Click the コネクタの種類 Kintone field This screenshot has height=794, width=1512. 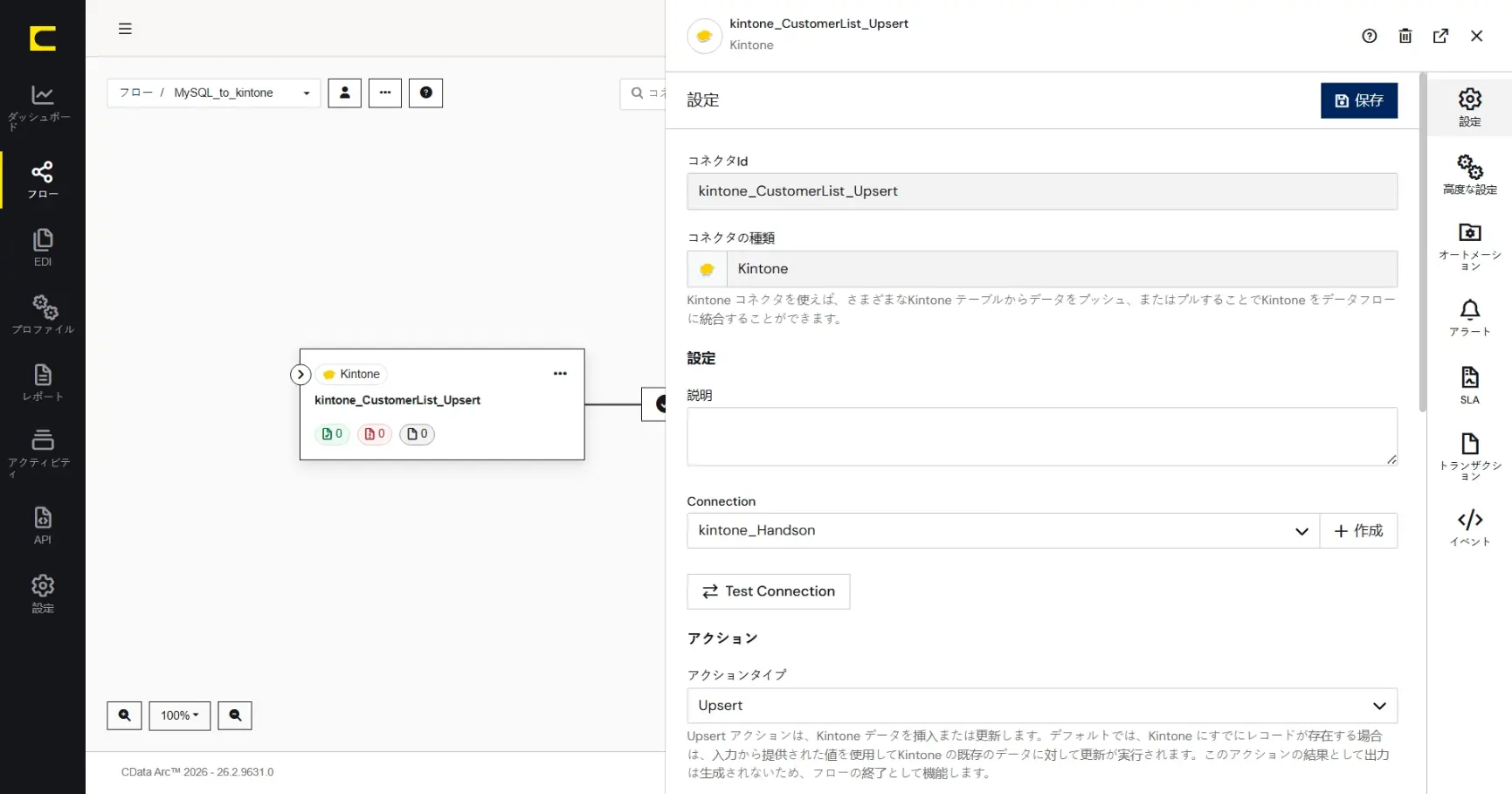(x=1042, y=269)
